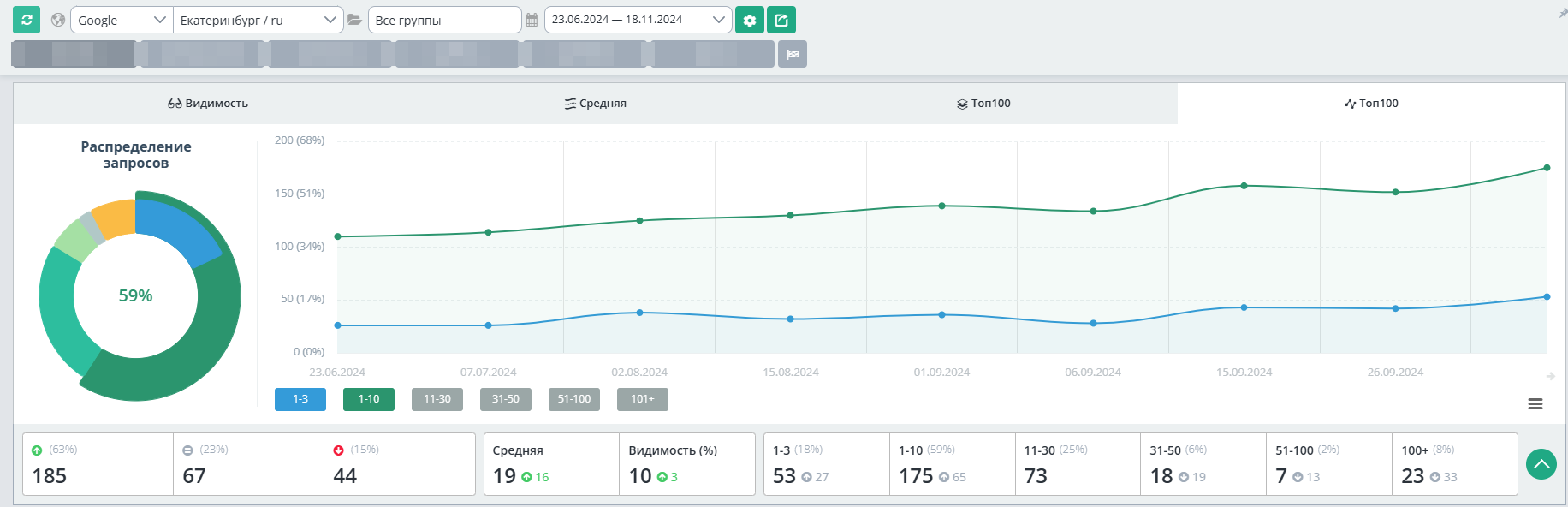The height and width of the screenshot is (507, 1568).
Task: Open the chart hamburger menu
Action: tap(1535, 404)
